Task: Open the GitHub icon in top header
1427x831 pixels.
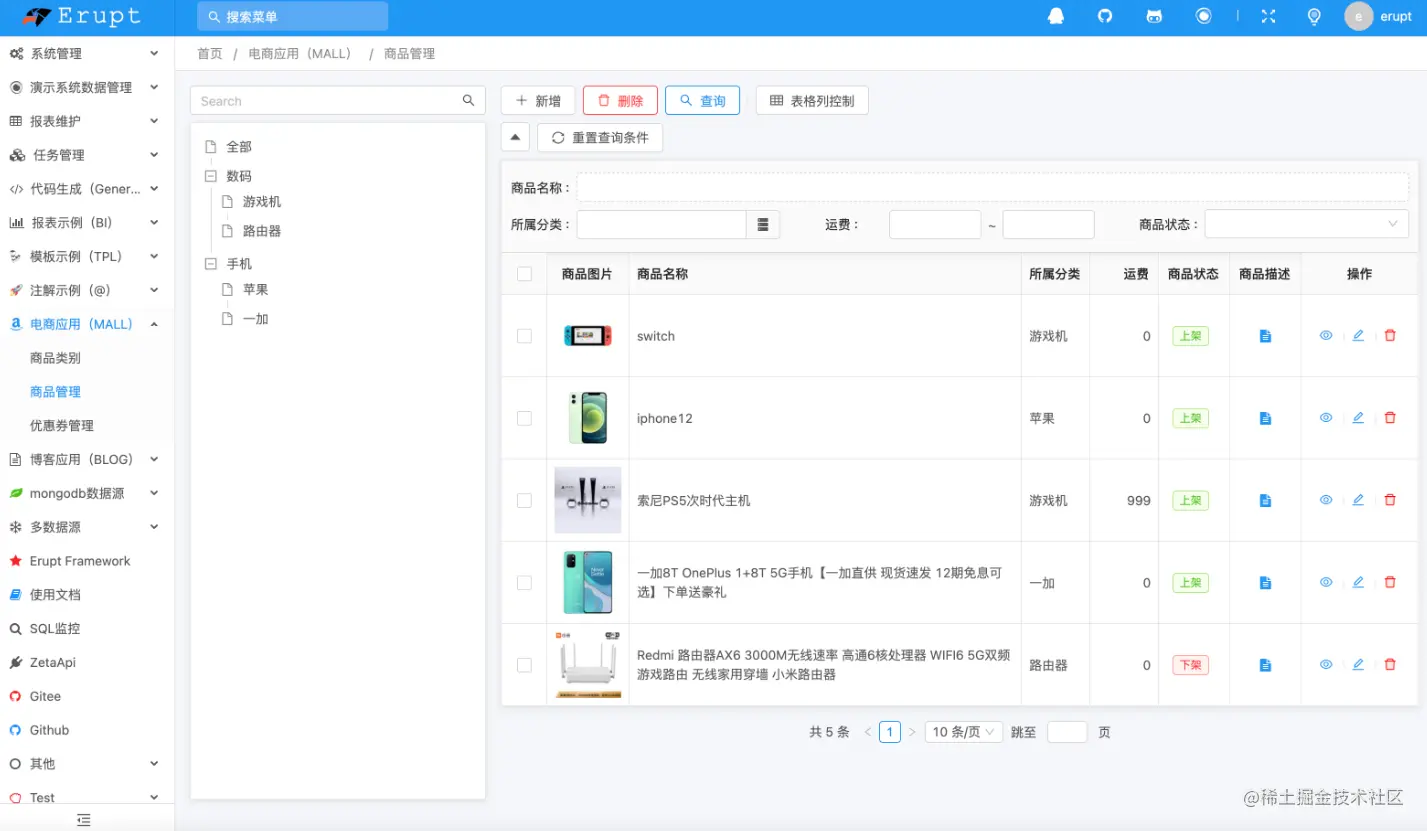Action: [1105, 16]
